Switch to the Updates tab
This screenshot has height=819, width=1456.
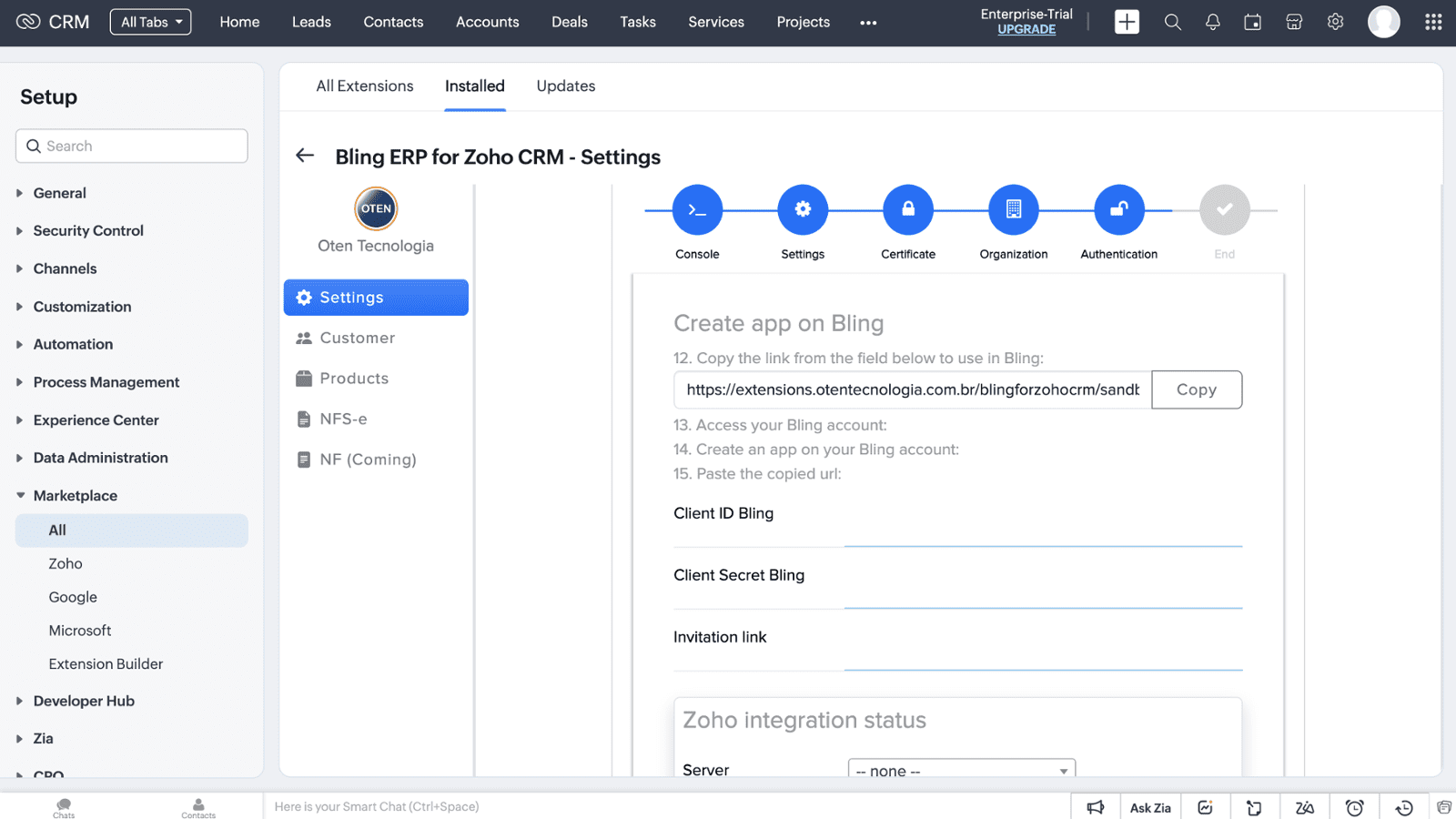pos(565,86)
